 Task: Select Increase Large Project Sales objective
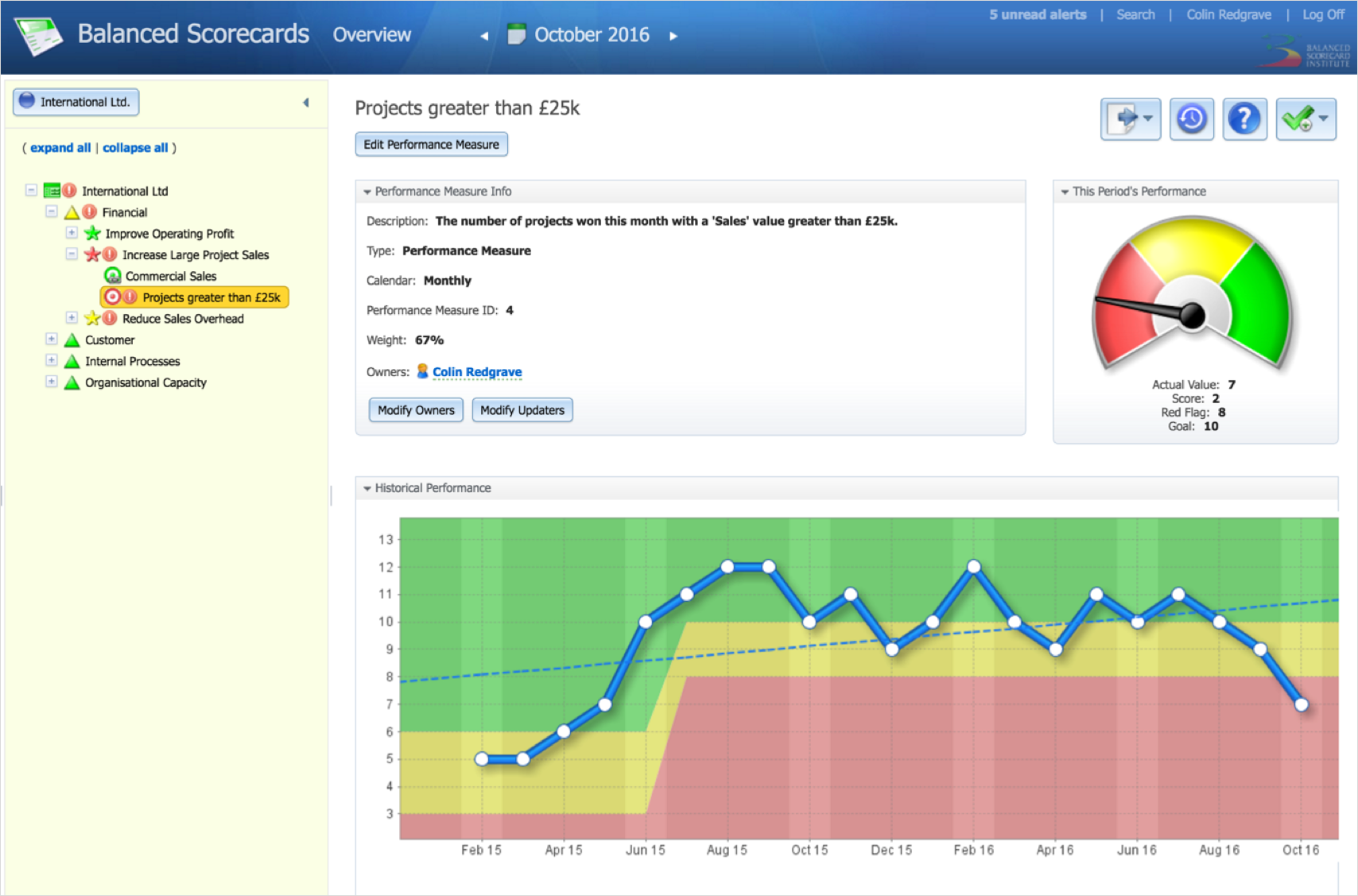196,255
